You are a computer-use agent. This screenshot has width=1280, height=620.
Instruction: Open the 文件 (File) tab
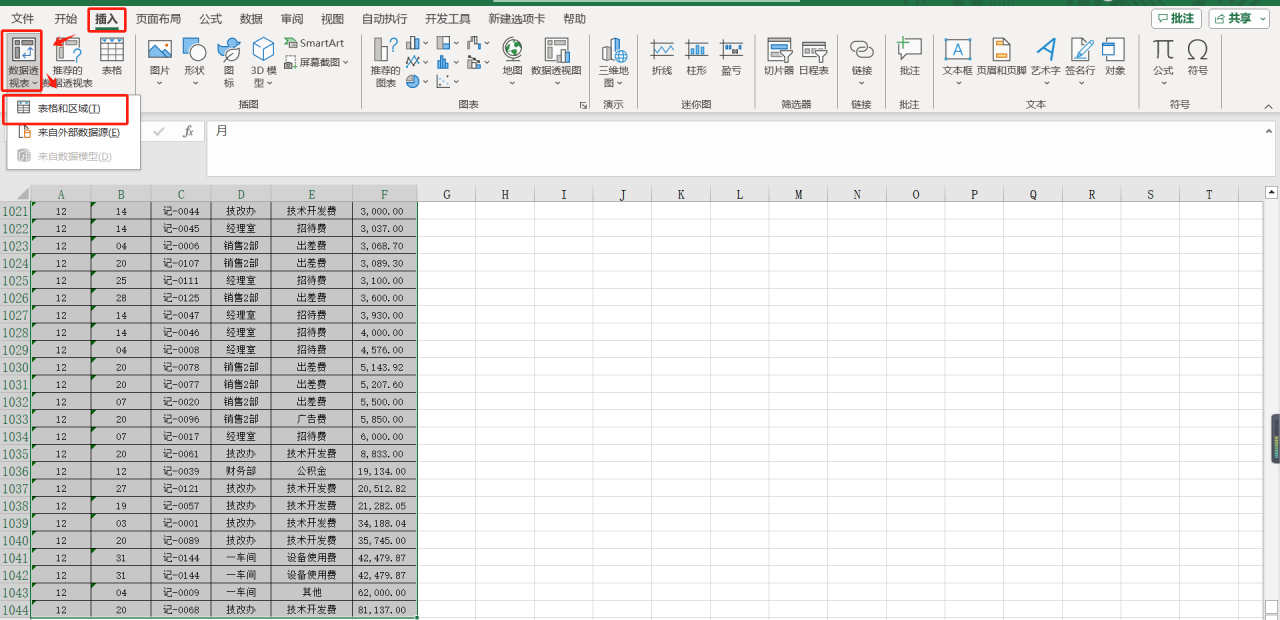[22, 18]
